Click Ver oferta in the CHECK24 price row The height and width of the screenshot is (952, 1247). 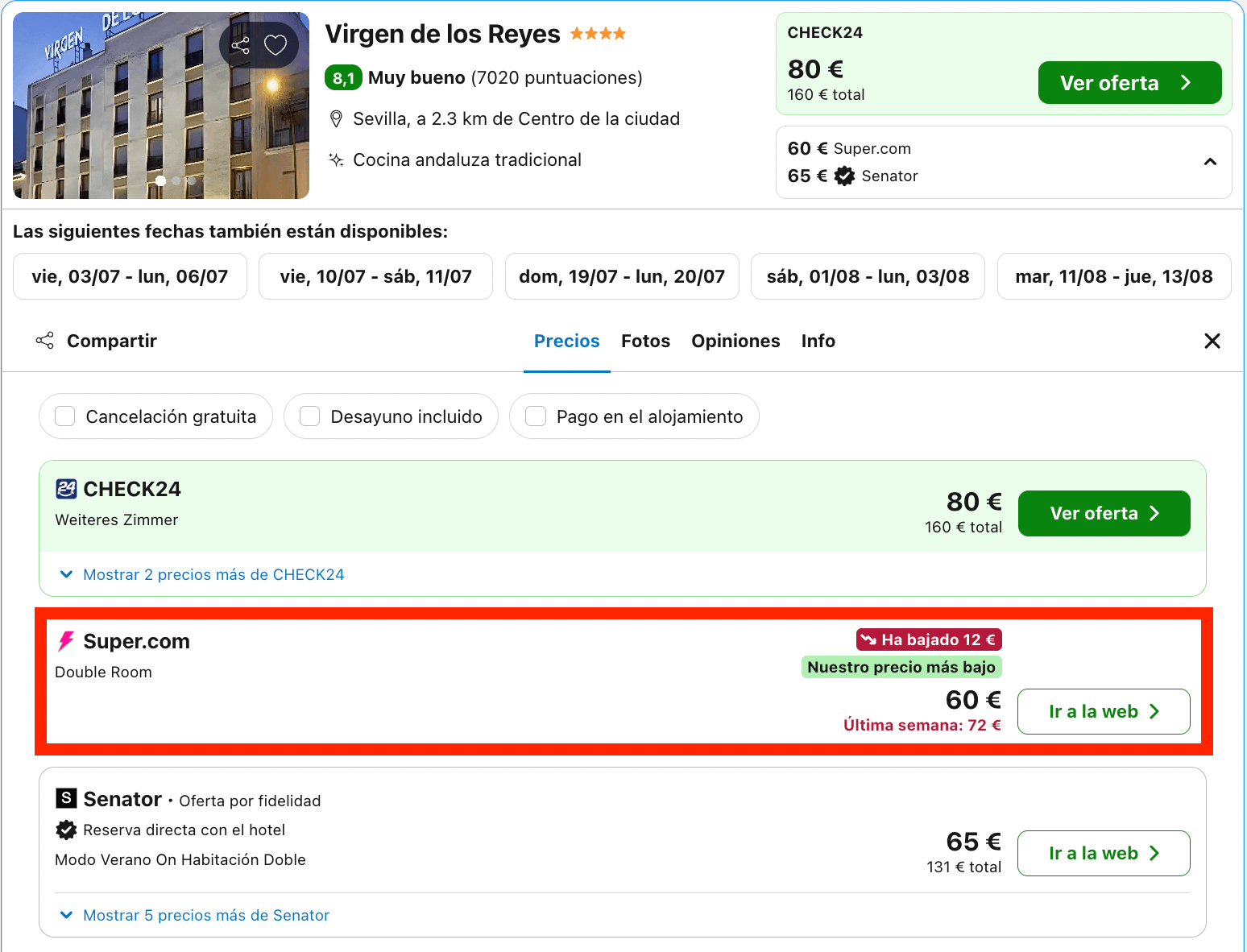click(x=1104, y=513)
